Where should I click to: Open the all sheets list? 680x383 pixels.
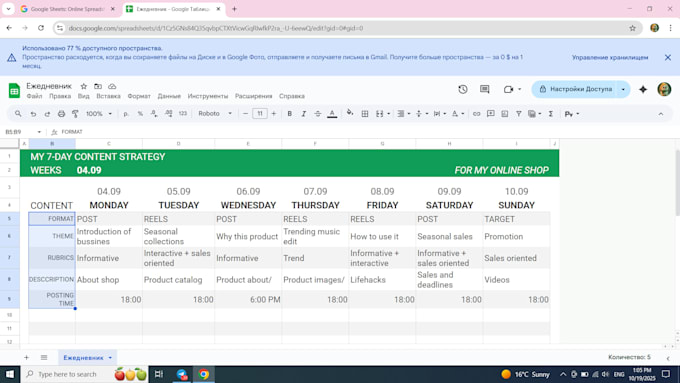tap(44, 357)
